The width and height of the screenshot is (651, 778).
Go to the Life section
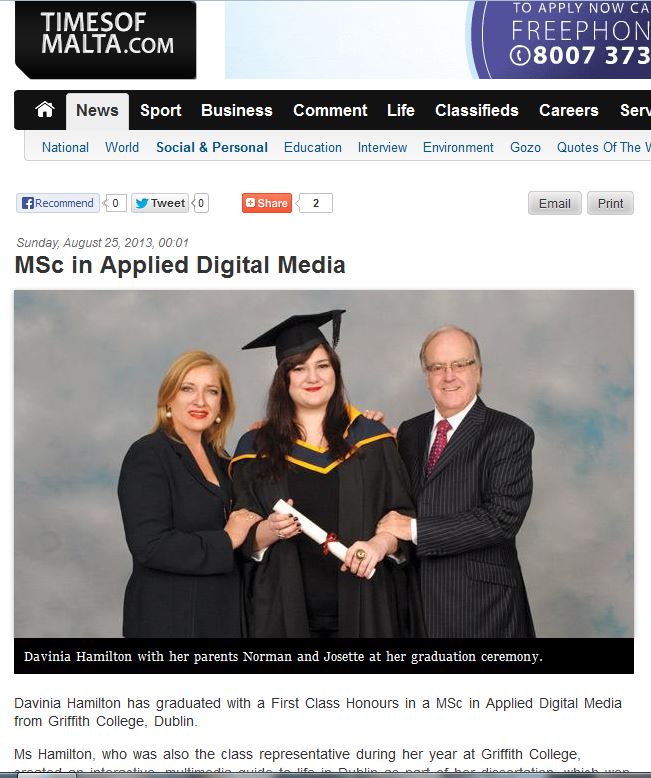coord(400,110)
